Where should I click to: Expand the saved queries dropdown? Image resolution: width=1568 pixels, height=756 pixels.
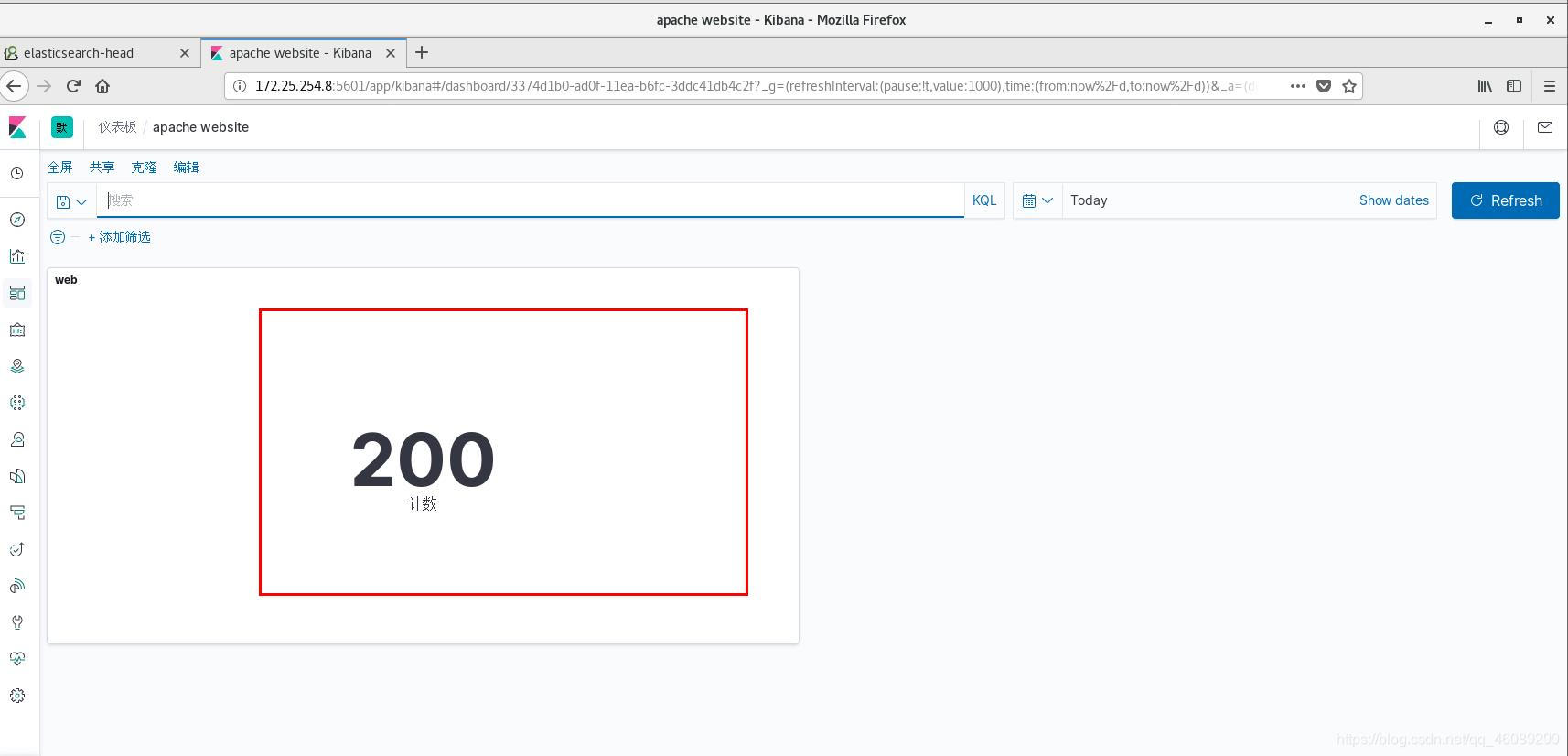coord(71,201)
